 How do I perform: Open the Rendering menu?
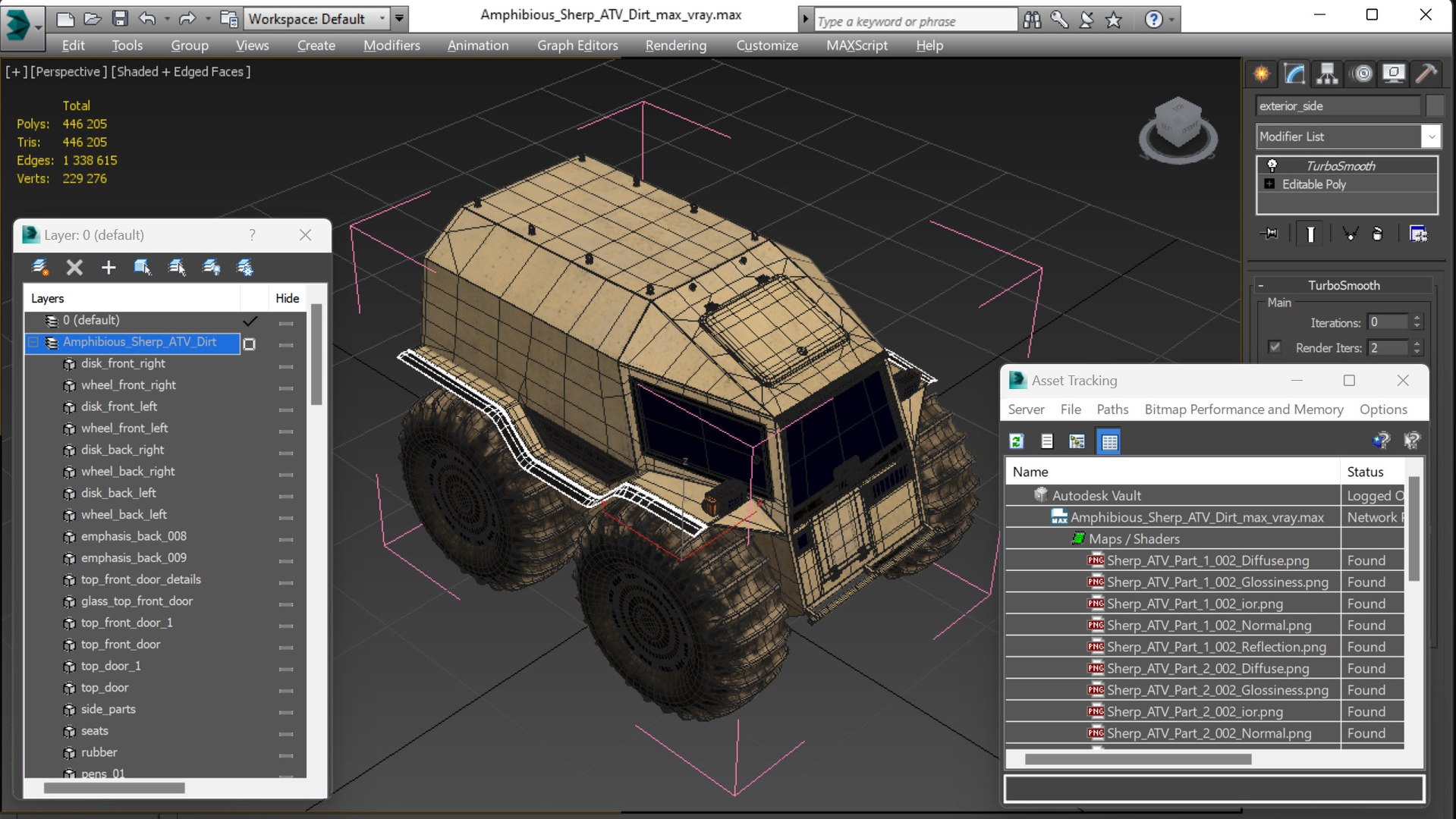(x=675, y=45)
